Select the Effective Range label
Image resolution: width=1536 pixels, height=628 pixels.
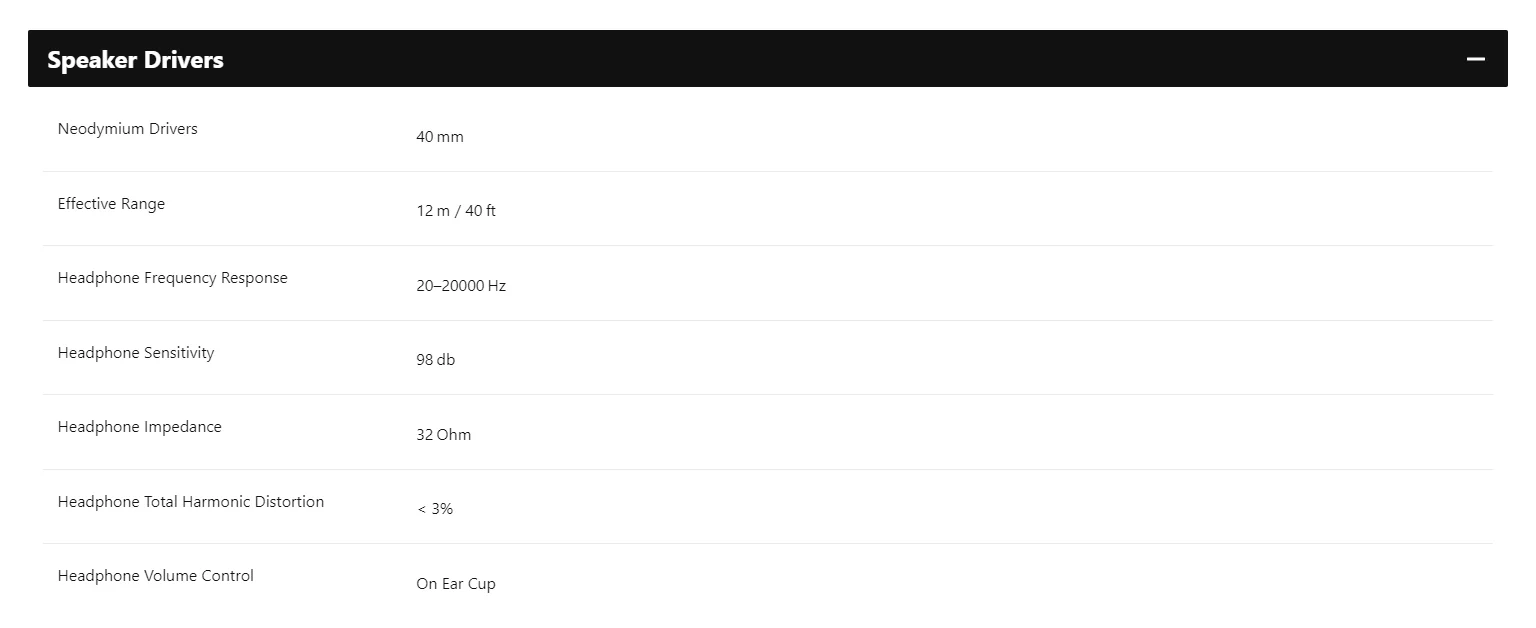click(111, 204)
